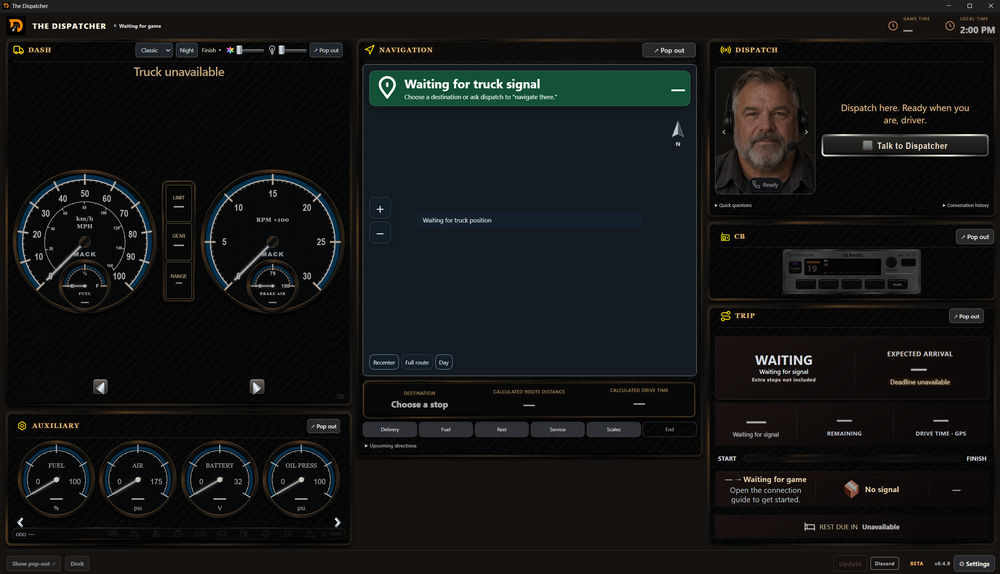The image size is (1000, 574).
Task: Select previous dispatcher portrait arrow
Action: pos(723,132)
